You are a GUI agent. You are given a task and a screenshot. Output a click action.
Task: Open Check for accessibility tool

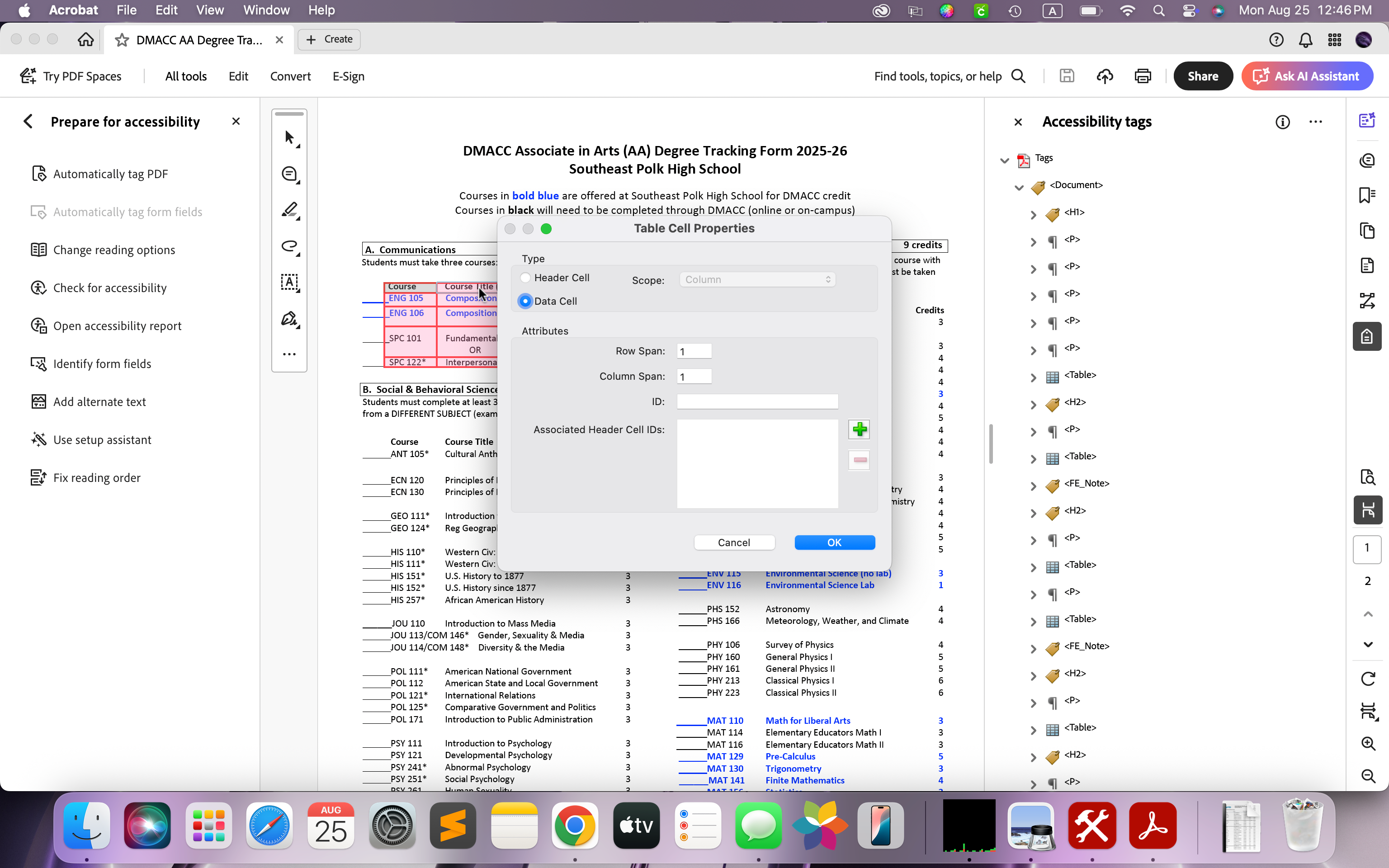pyautogui.click(x=109, y=288)
